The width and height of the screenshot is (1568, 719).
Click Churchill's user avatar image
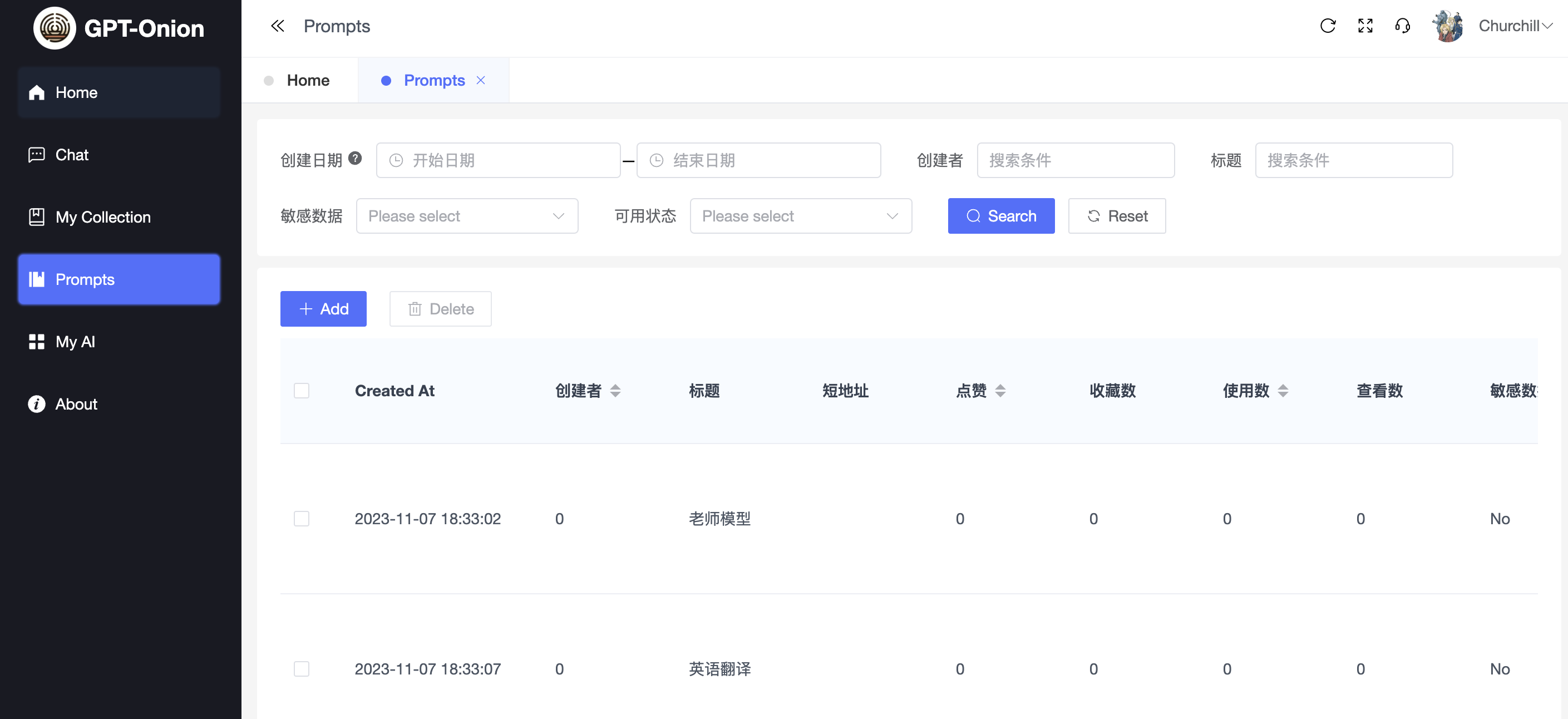pos(1447,26)
